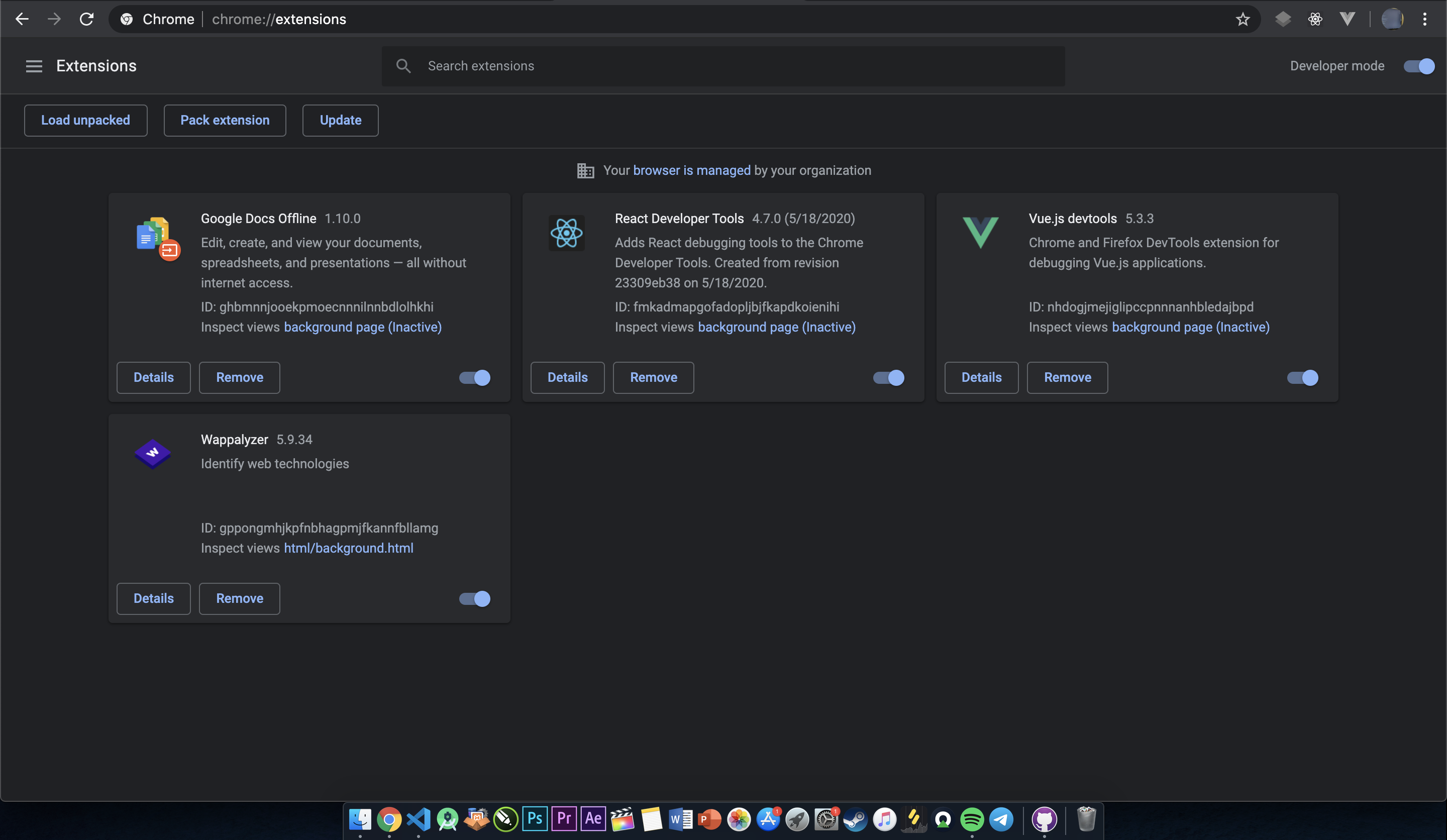Open Details for Google Docs Offline
The width and height of the screenshot is (1447, 840).
coord(153,377)
